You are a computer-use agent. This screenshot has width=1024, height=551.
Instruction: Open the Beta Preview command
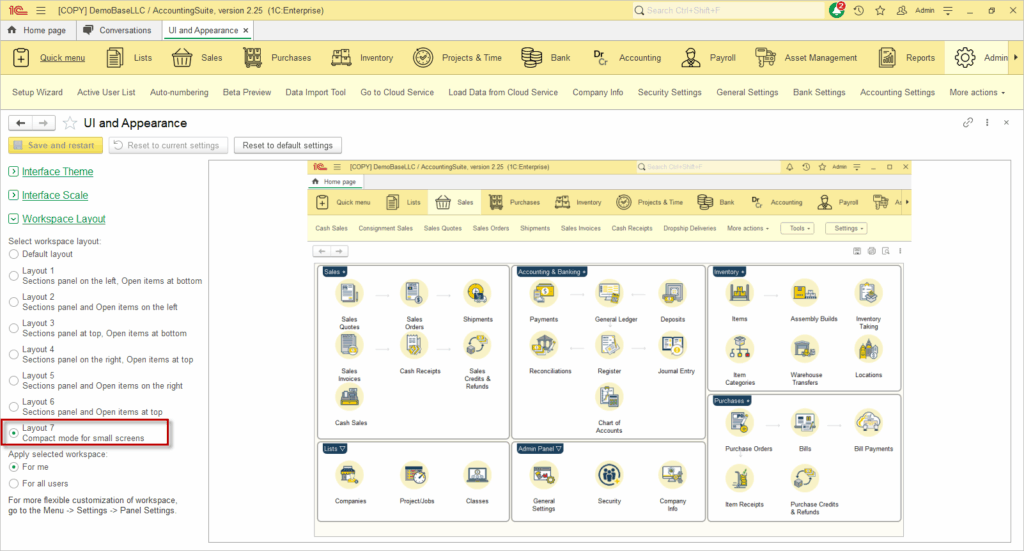click(x=247, y=92)
